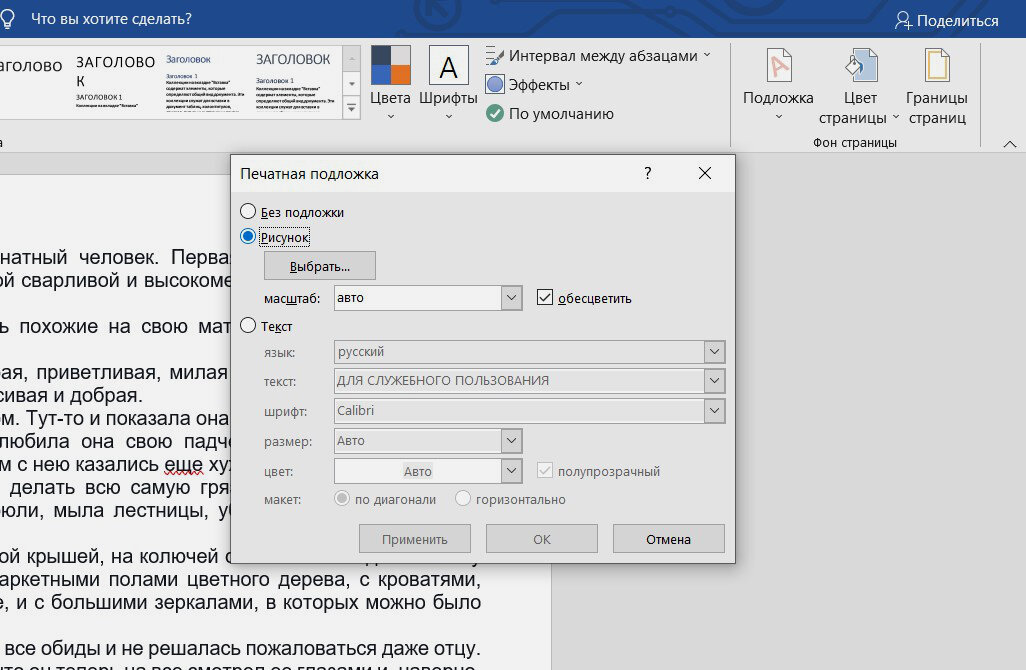This screenshot has width=1026, height=670.
Task: Select the Без подложки radio option
Action: point(248,212)
